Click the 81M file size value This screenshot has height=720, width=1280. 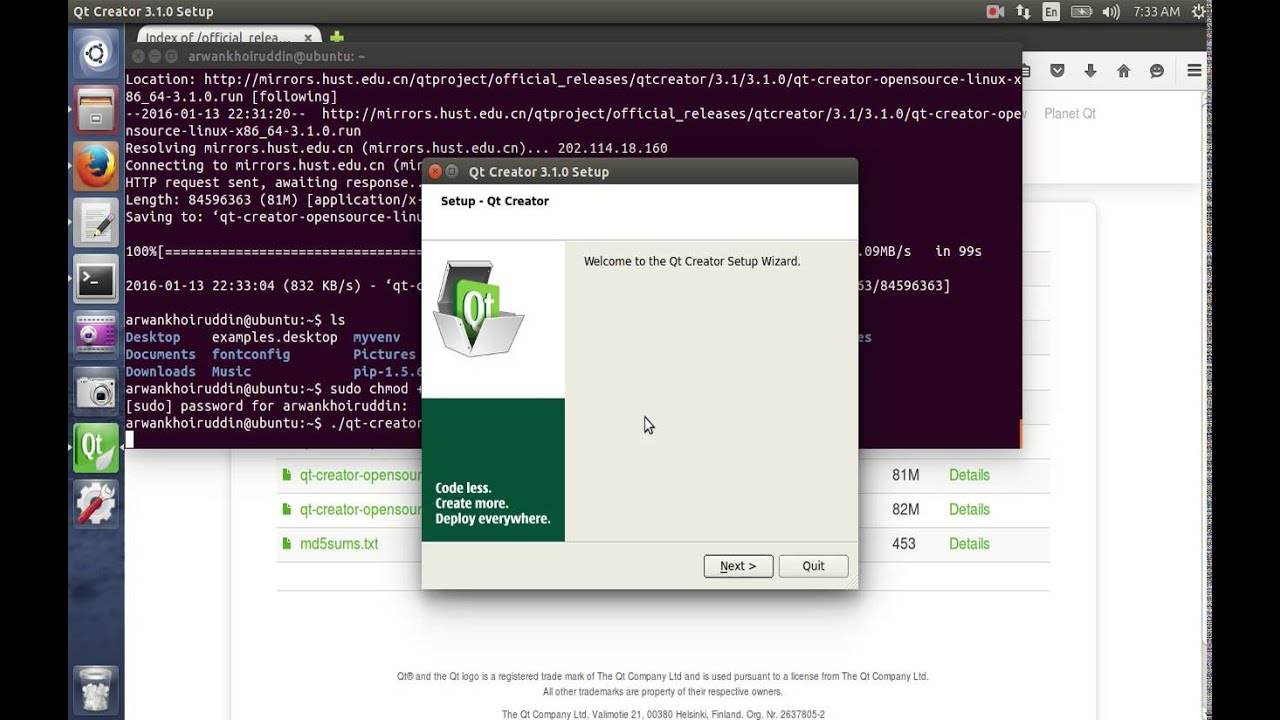tap(906, 475)
